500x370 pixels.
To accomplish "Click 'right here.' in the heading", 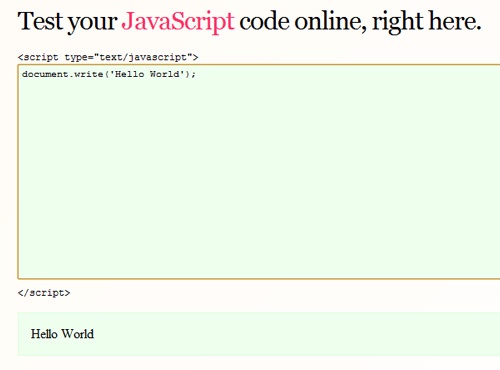I will 427,22.
